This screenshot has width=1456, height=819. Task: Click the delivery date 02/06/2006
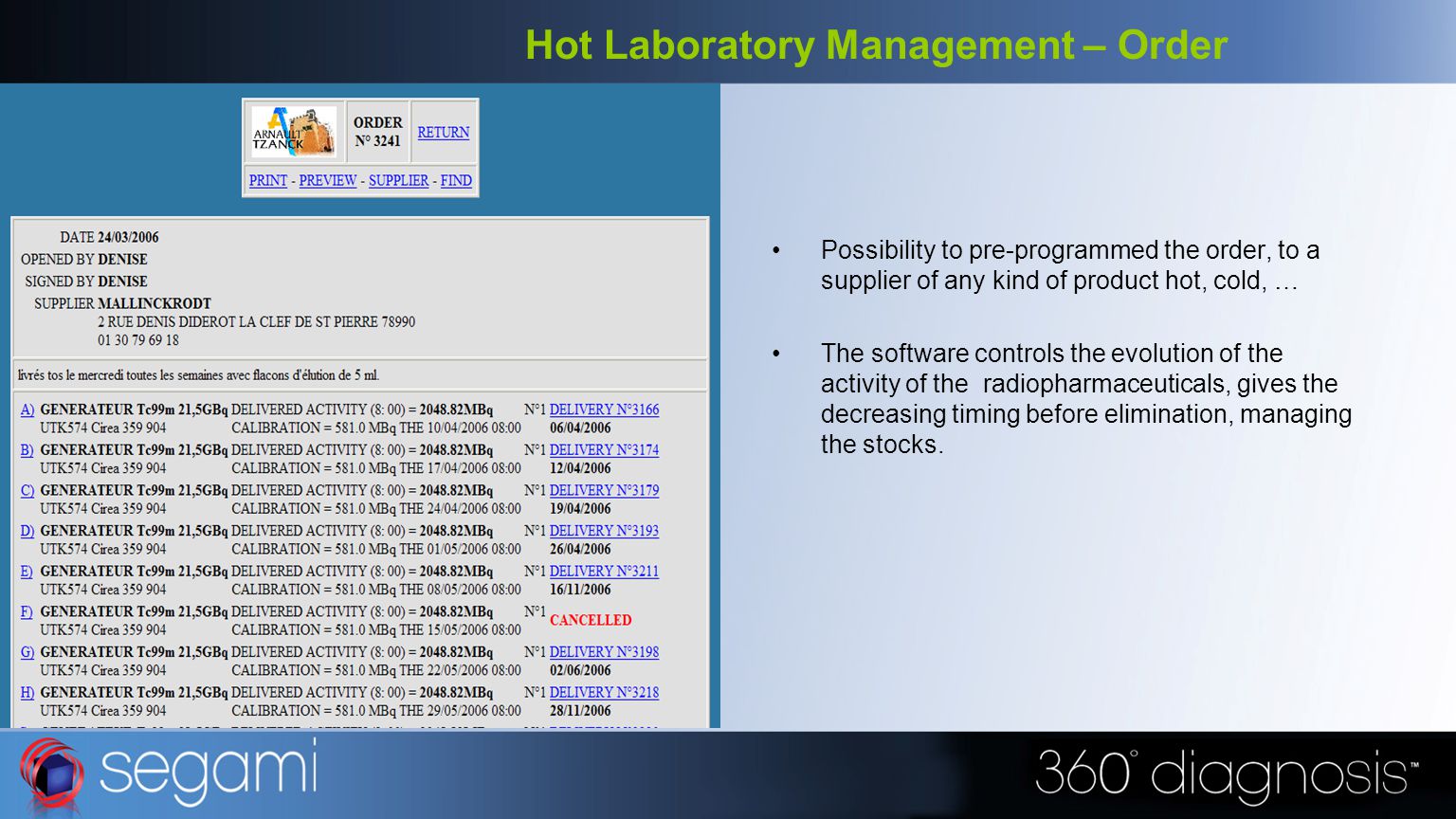point(580,670)
